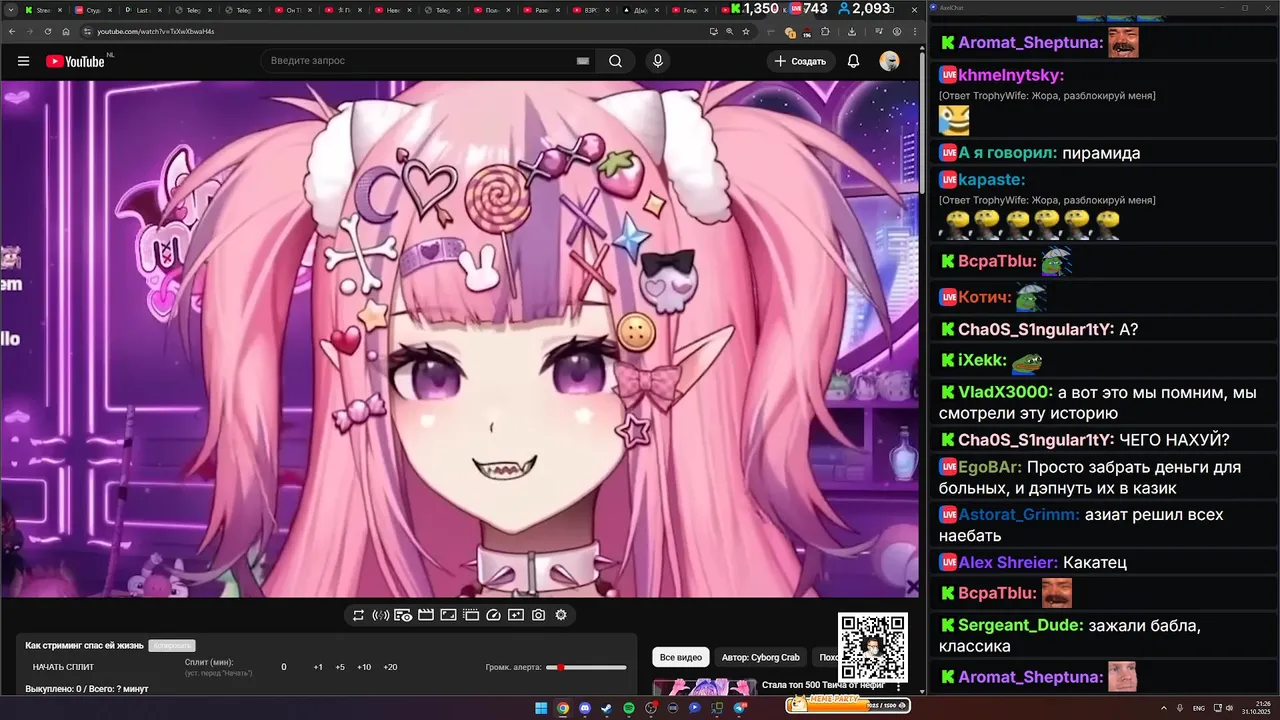This screenshot has width=1280, height=720.
Task: Open the browser extensions puzzle icon
Action: [x=825, y=31]
